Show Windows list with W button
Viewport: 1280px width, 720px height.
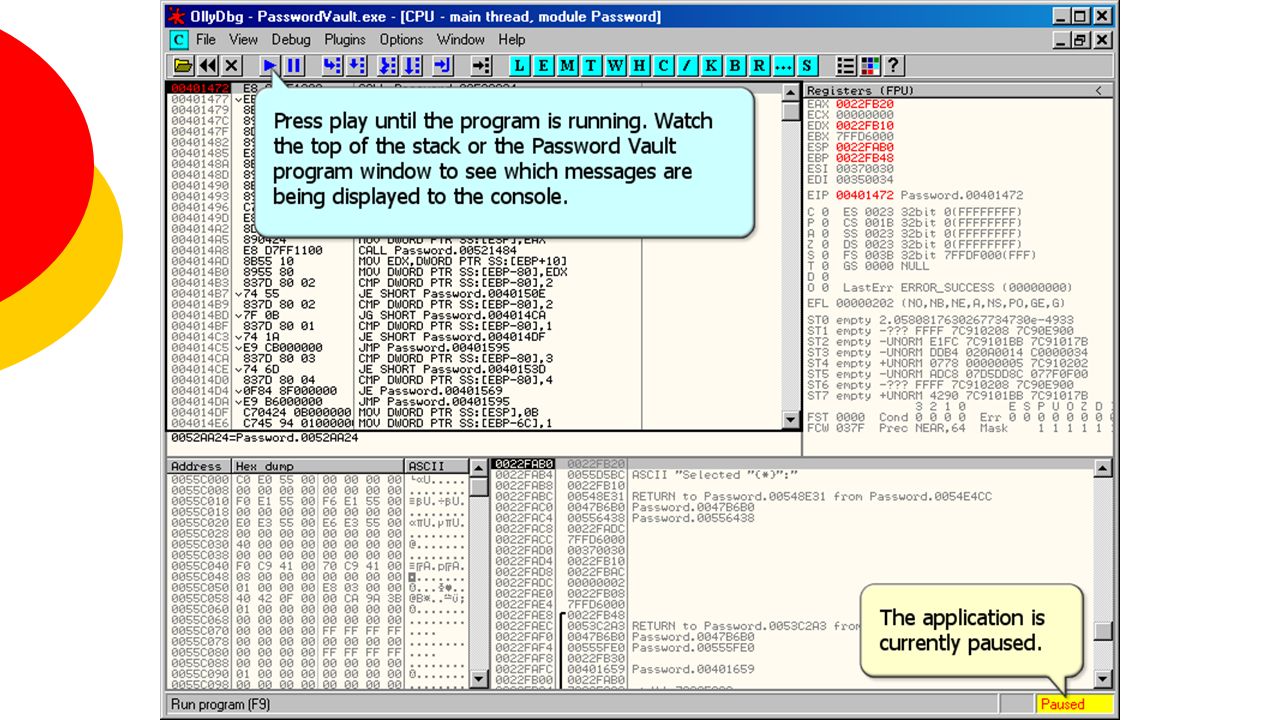pos(616,66)
